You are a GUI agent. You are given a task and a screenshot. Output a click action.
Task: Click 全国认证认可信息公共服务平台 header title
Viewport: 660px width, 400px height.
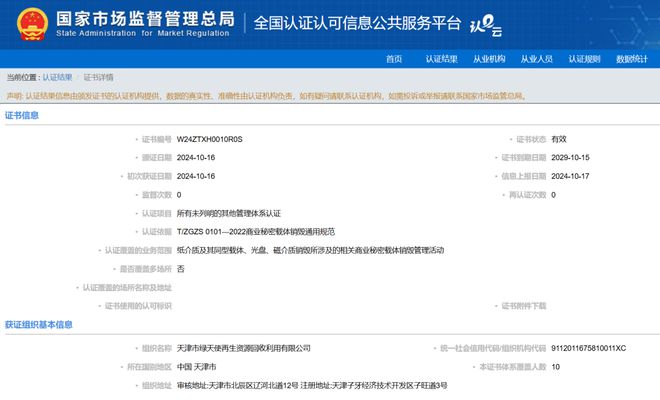click(357, 23)
